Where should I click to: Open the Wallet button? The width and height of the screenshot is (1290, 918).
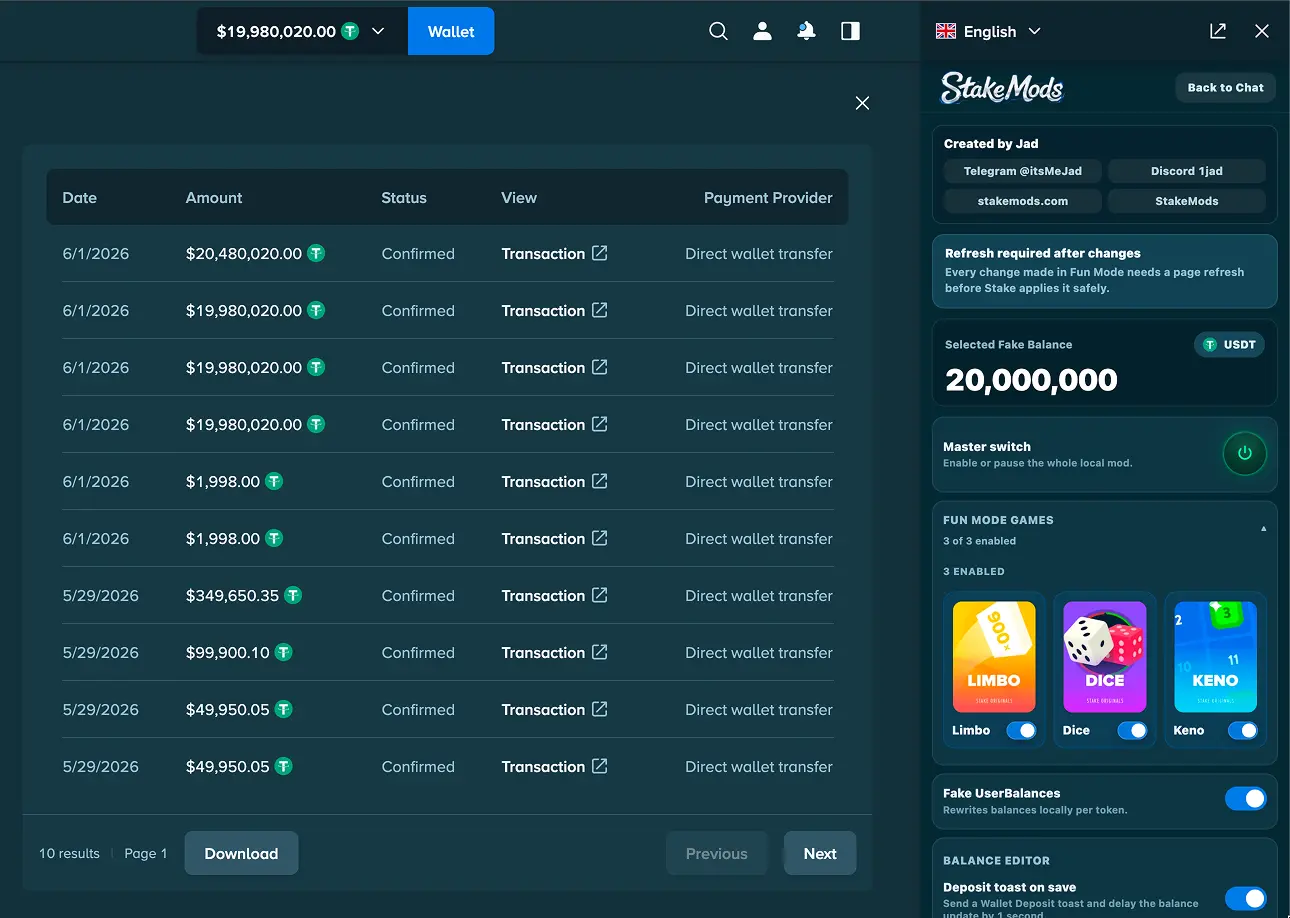pyautogui.click(x=451, y=31)
